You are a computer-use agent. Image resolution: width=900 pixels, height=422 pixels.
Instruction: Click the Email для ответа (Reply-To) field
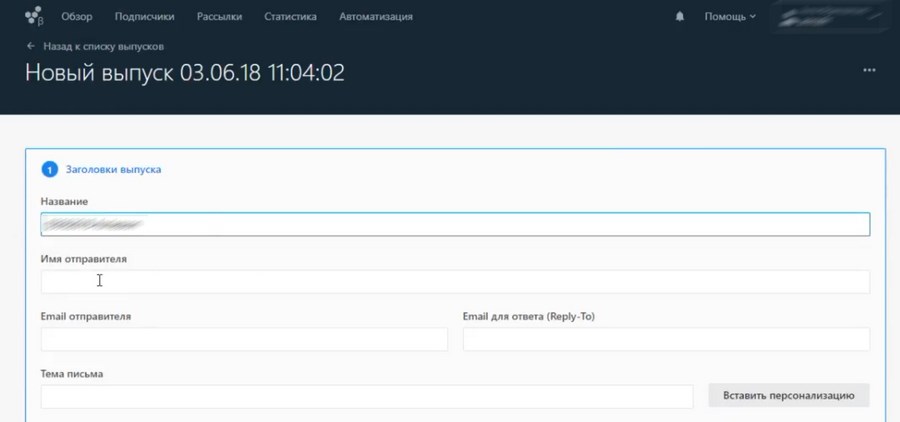point(666,340)
